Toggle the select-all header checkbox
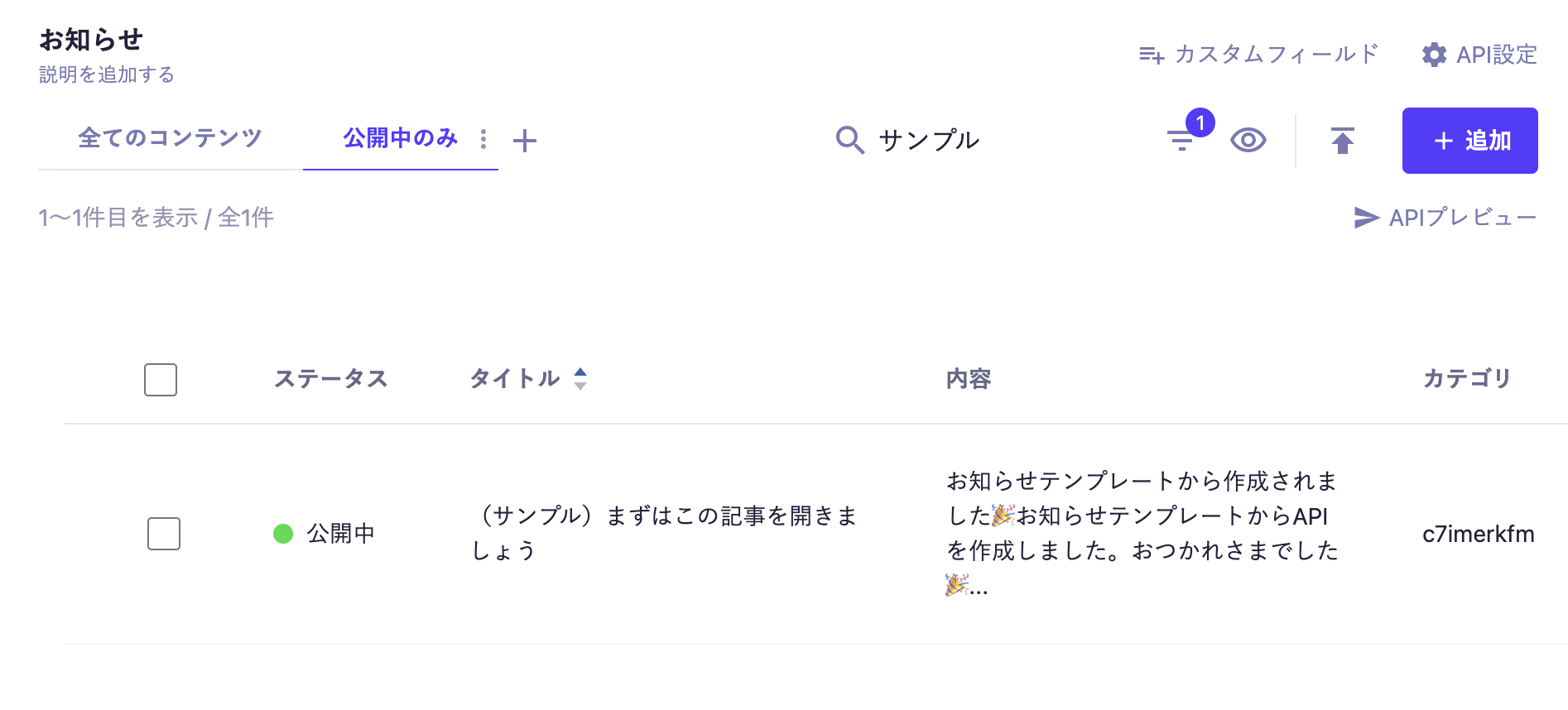Viewport: 1568px width, 710px height. click(x=161, y=380)
